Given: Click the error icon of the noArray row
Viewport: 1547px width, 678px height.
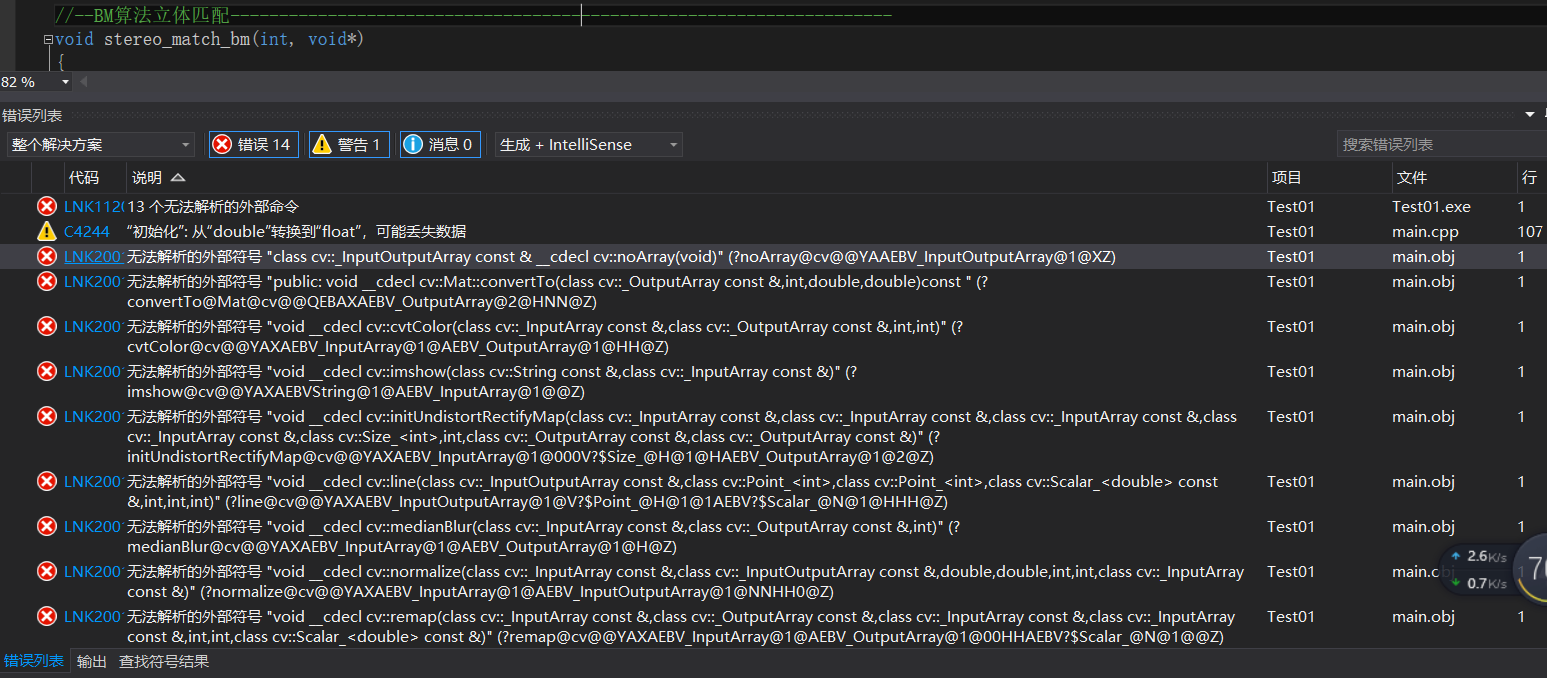Looking at the screenshot, I should coord(46,257).
